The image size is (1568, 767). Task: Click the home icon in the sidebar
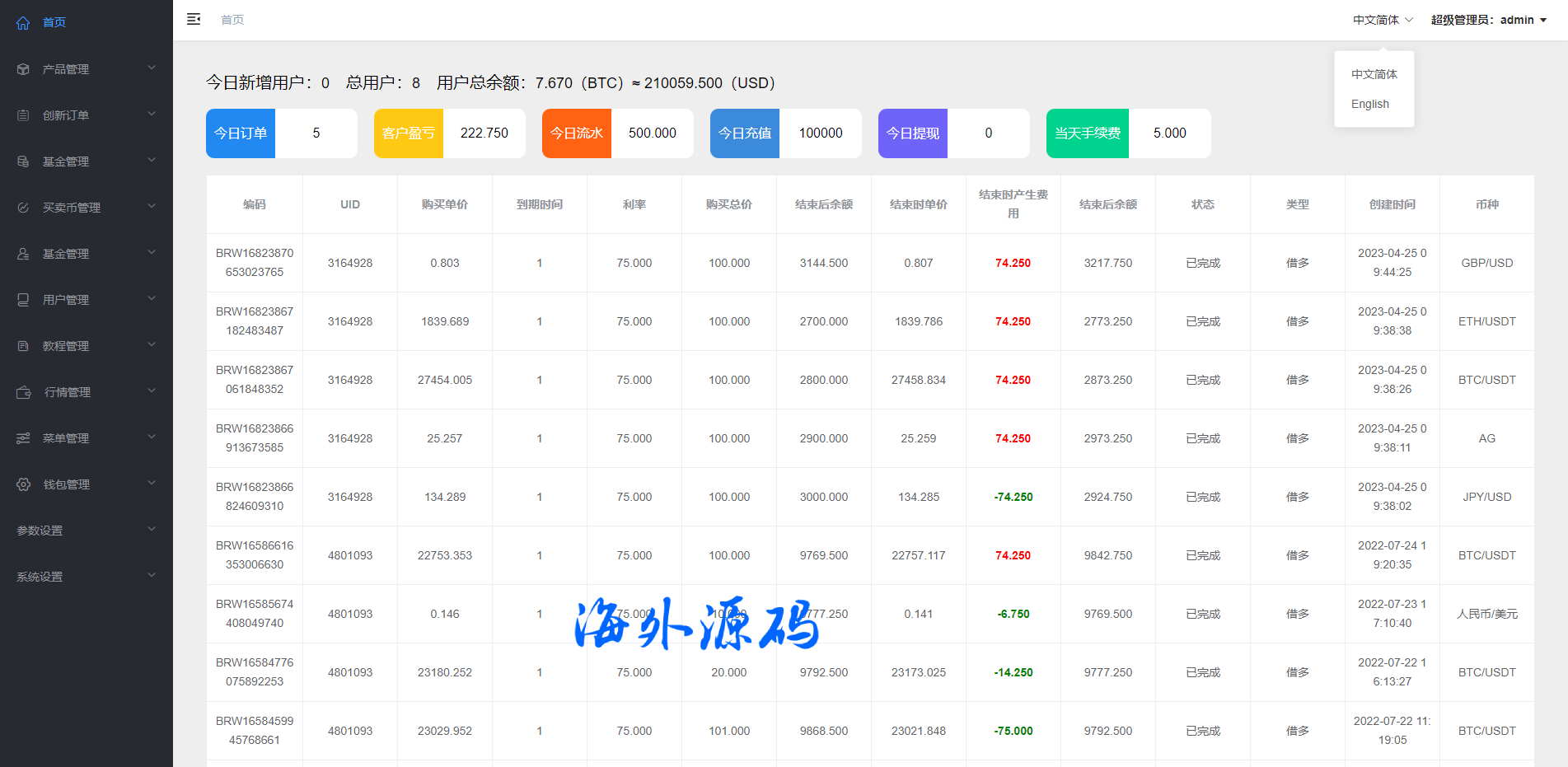(23, 23)
